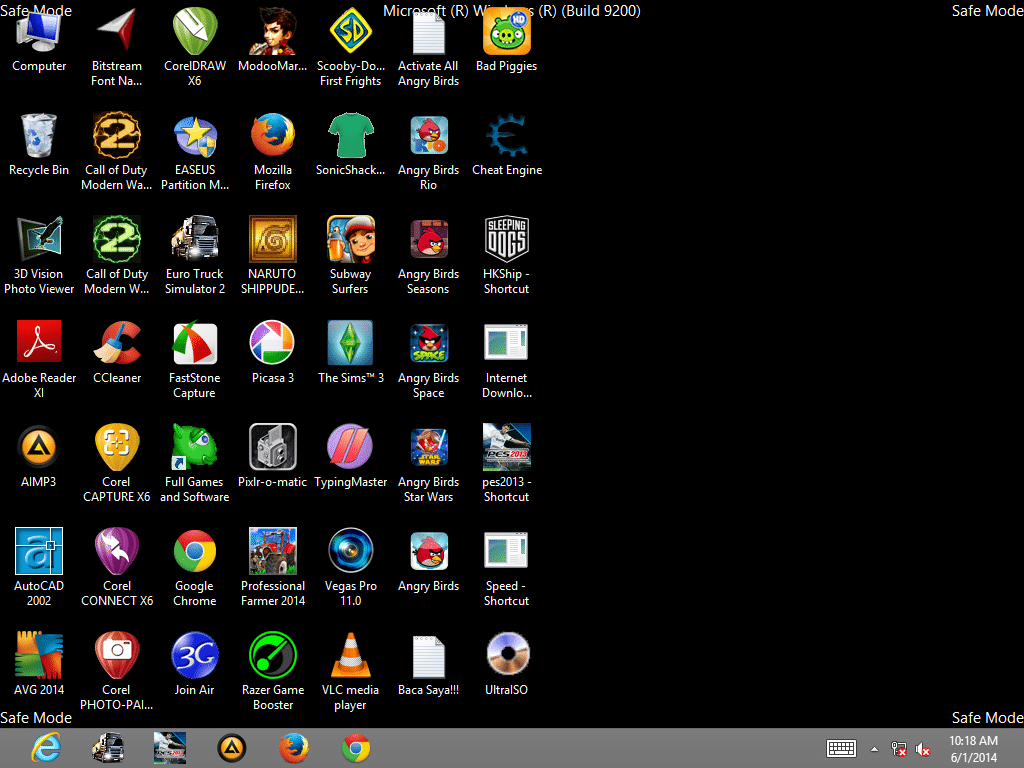1024x768 pixels.
Task: Select HKShip Sleeping Dogs shortcut
Action: click(507, 239)
